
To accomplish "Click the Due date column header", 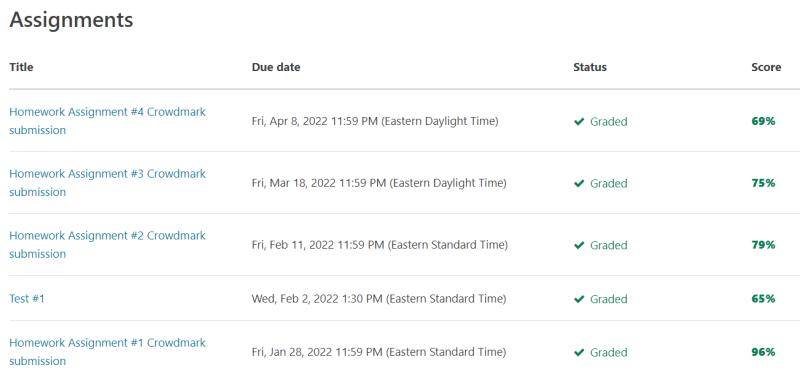I will click(276, 67).
